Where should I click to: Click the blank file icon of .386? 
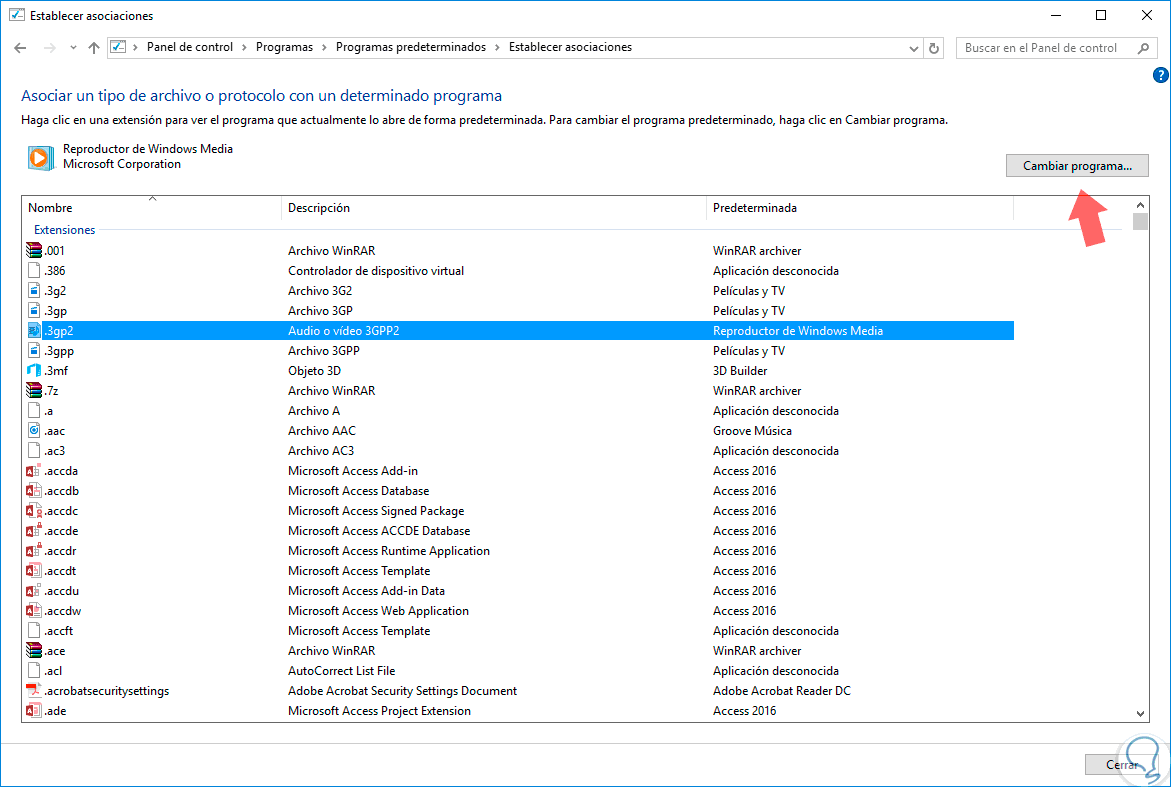34,270
